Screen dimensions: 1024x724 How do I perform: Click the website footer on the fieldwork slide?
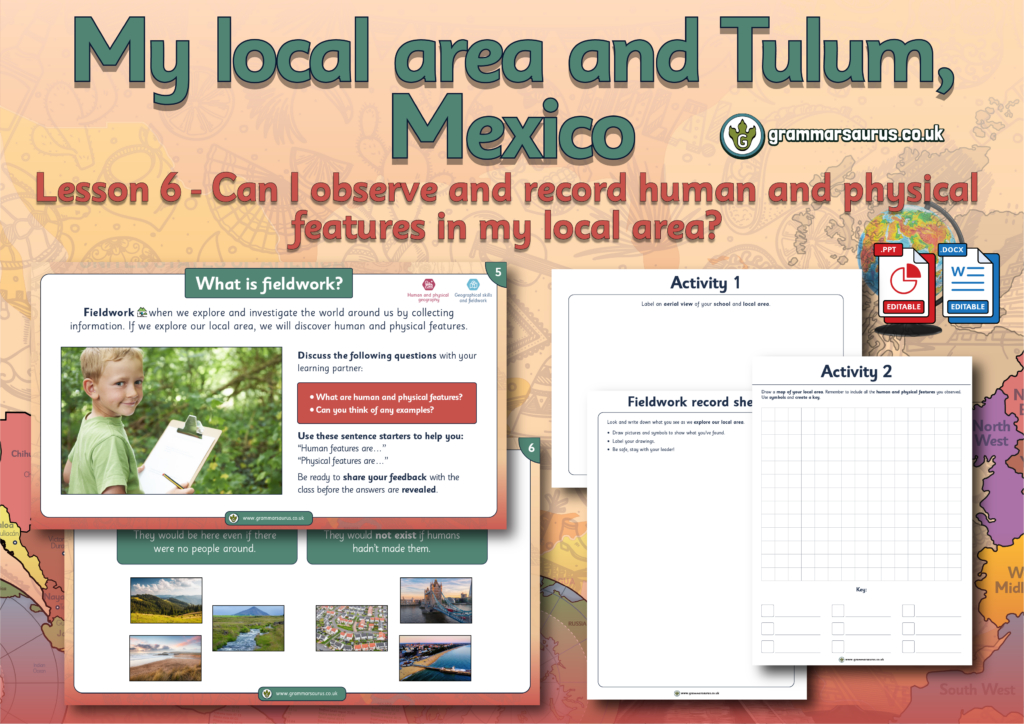(268, 518)
